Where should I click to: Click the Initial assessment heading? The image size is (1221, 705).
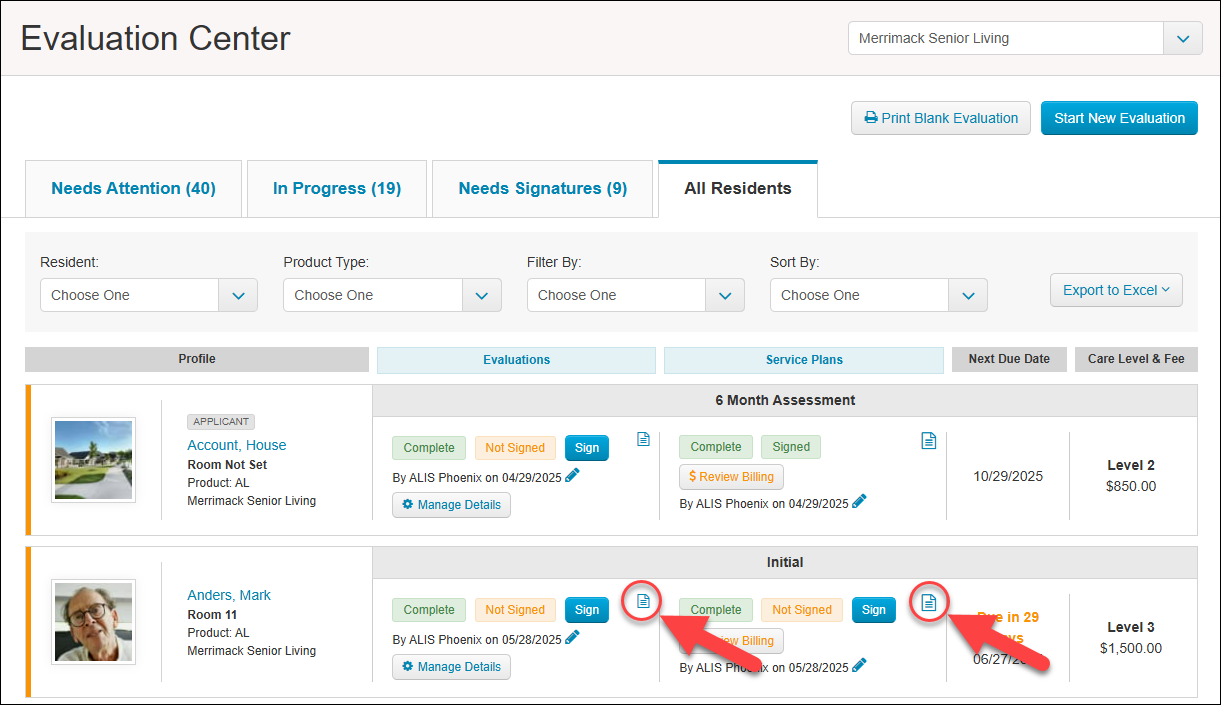[x=785, y=562]
